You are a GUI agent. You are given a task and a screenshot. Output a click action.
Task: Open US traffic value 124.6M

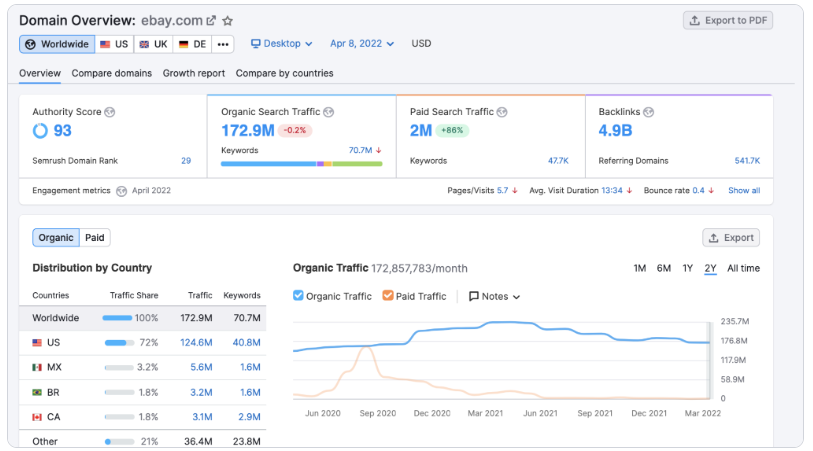pos(196,343)
